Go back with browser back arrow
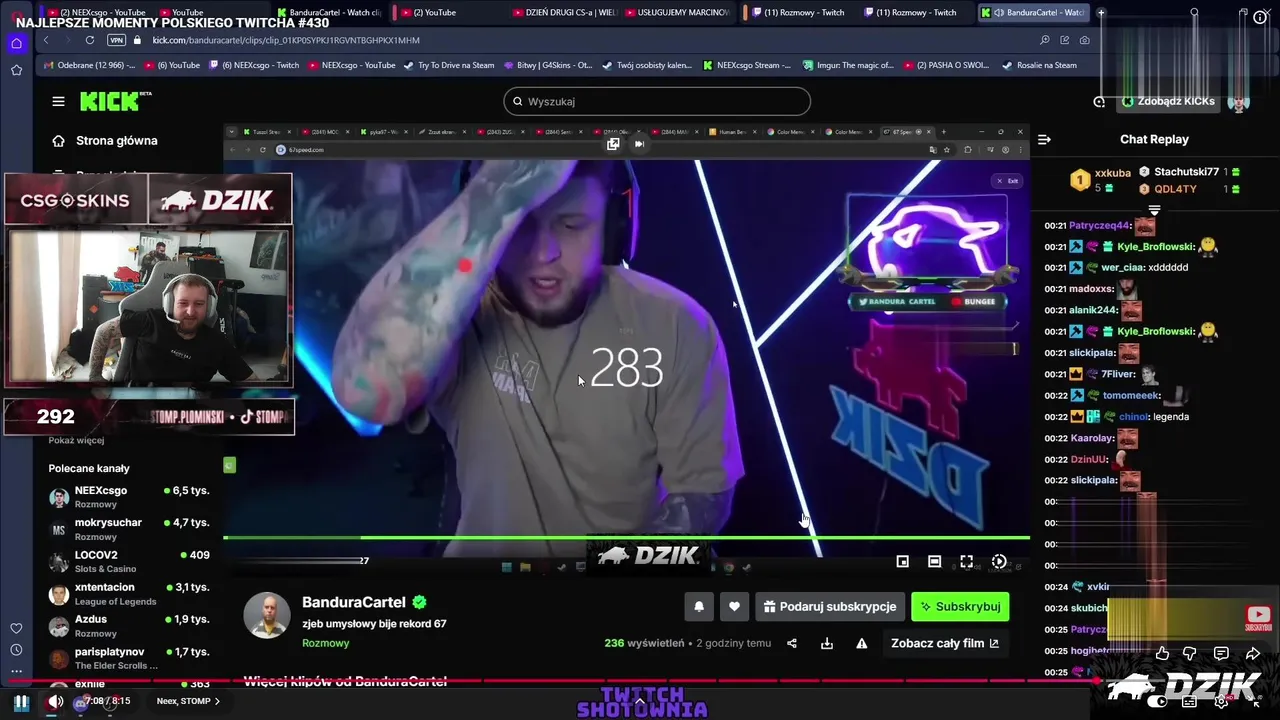Screen dimensions: 1280x720 [46, 40]
